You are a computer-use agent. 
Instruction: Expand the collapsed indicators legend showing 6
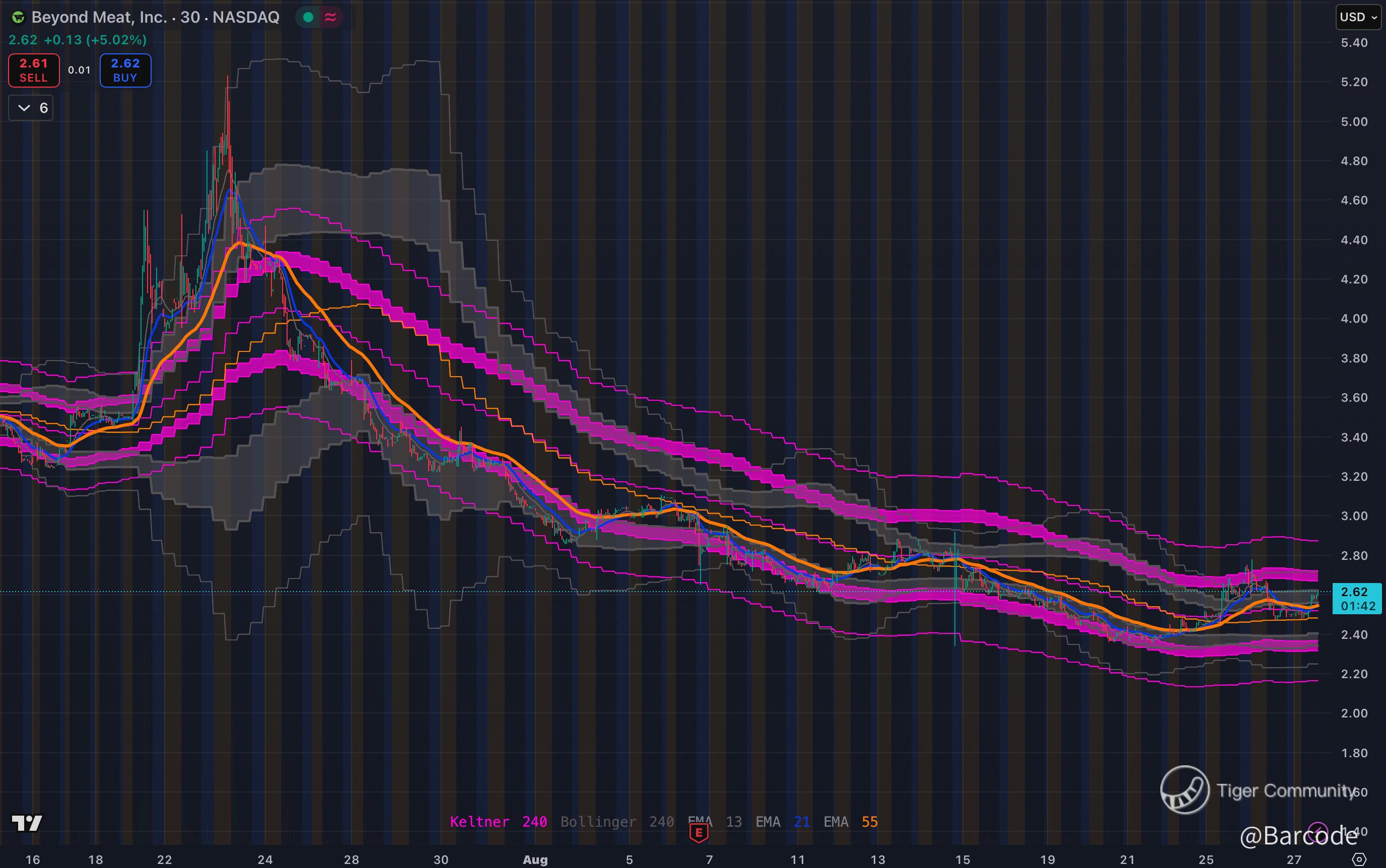click(31, 108)
